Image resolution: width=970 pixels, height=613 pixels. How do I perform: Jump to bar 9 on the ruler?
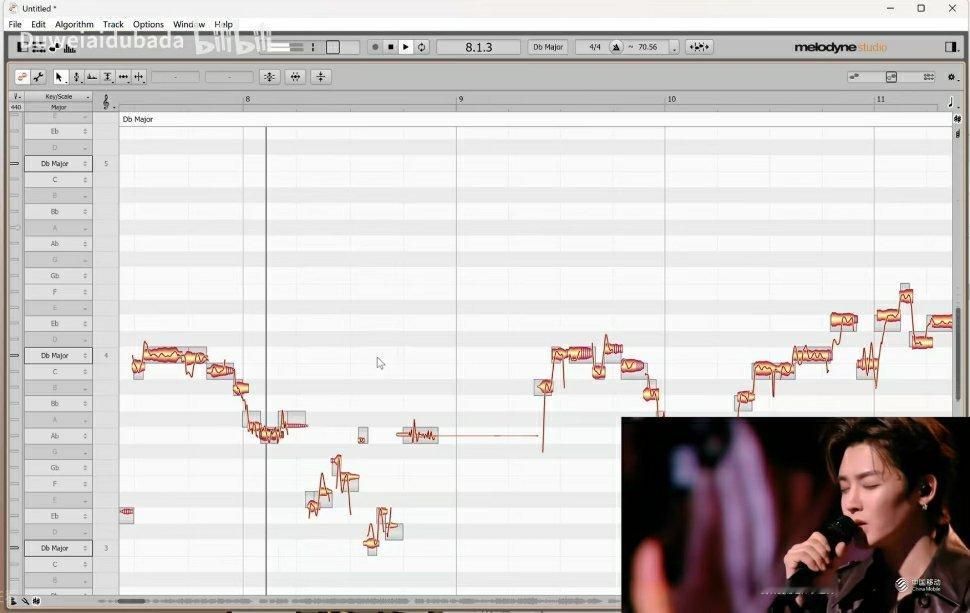460,99
